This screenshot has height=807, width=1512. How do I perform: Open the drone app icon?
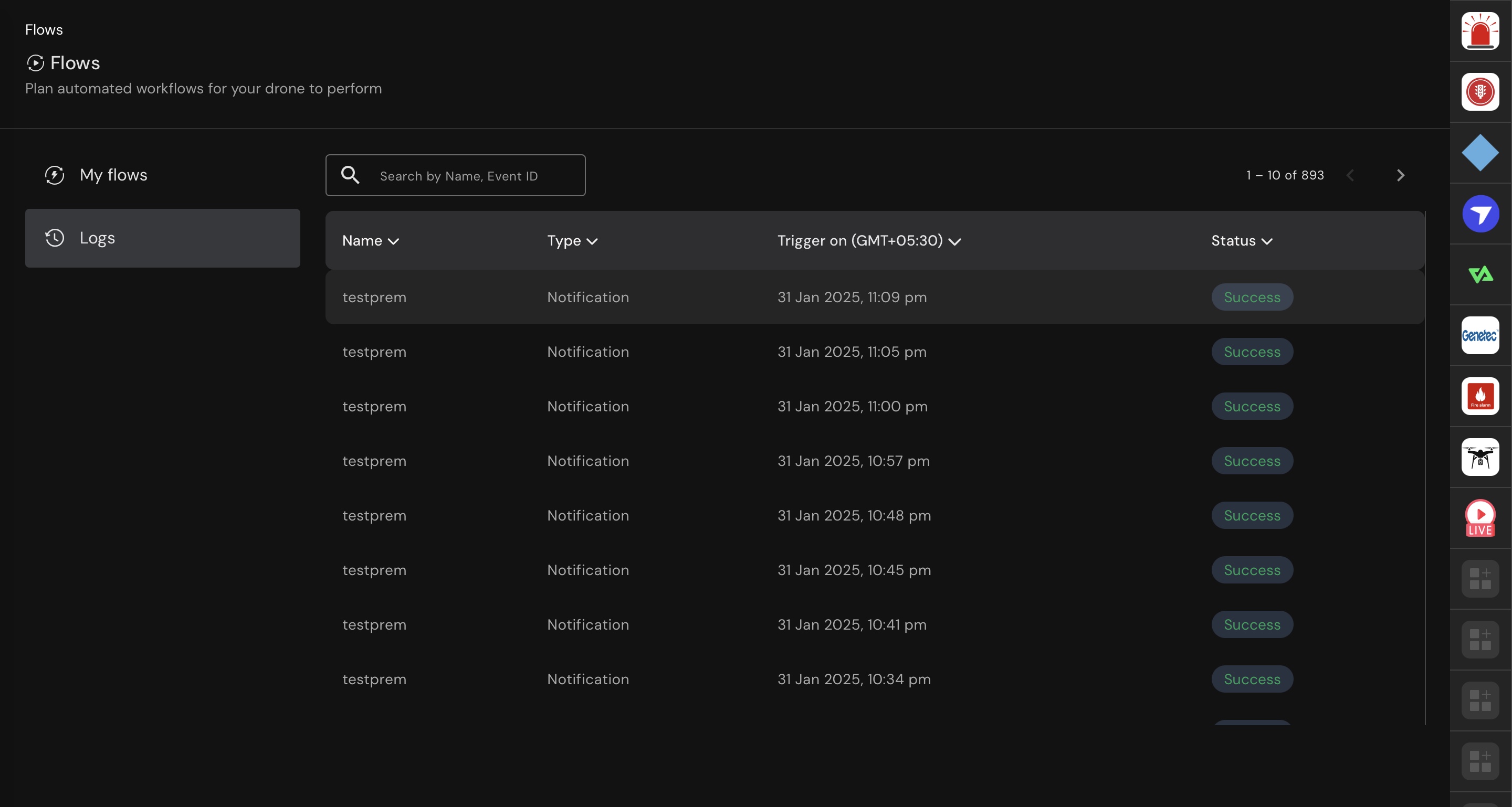[x=1480, y=457]
